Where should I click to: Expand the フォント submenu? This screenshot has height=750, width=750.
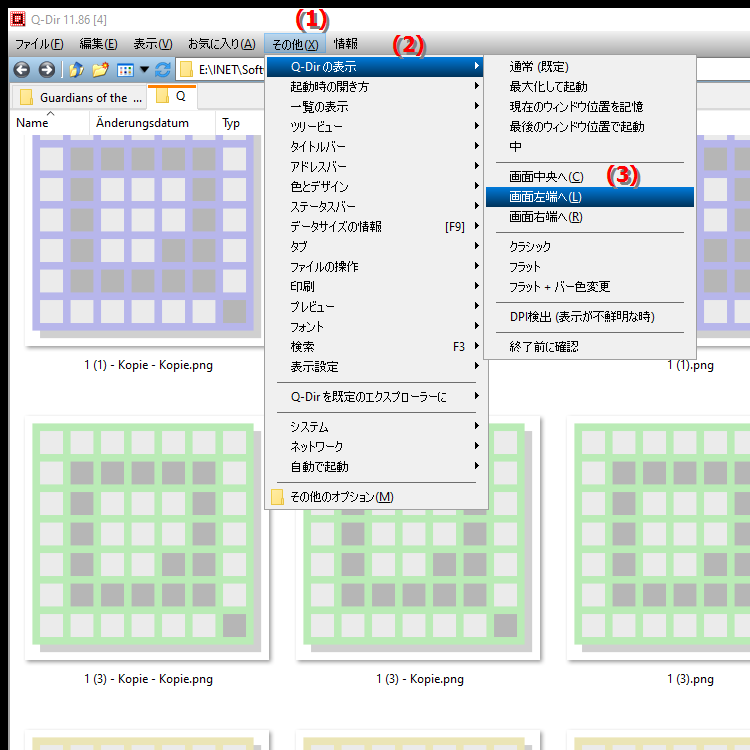coord(375,327)
